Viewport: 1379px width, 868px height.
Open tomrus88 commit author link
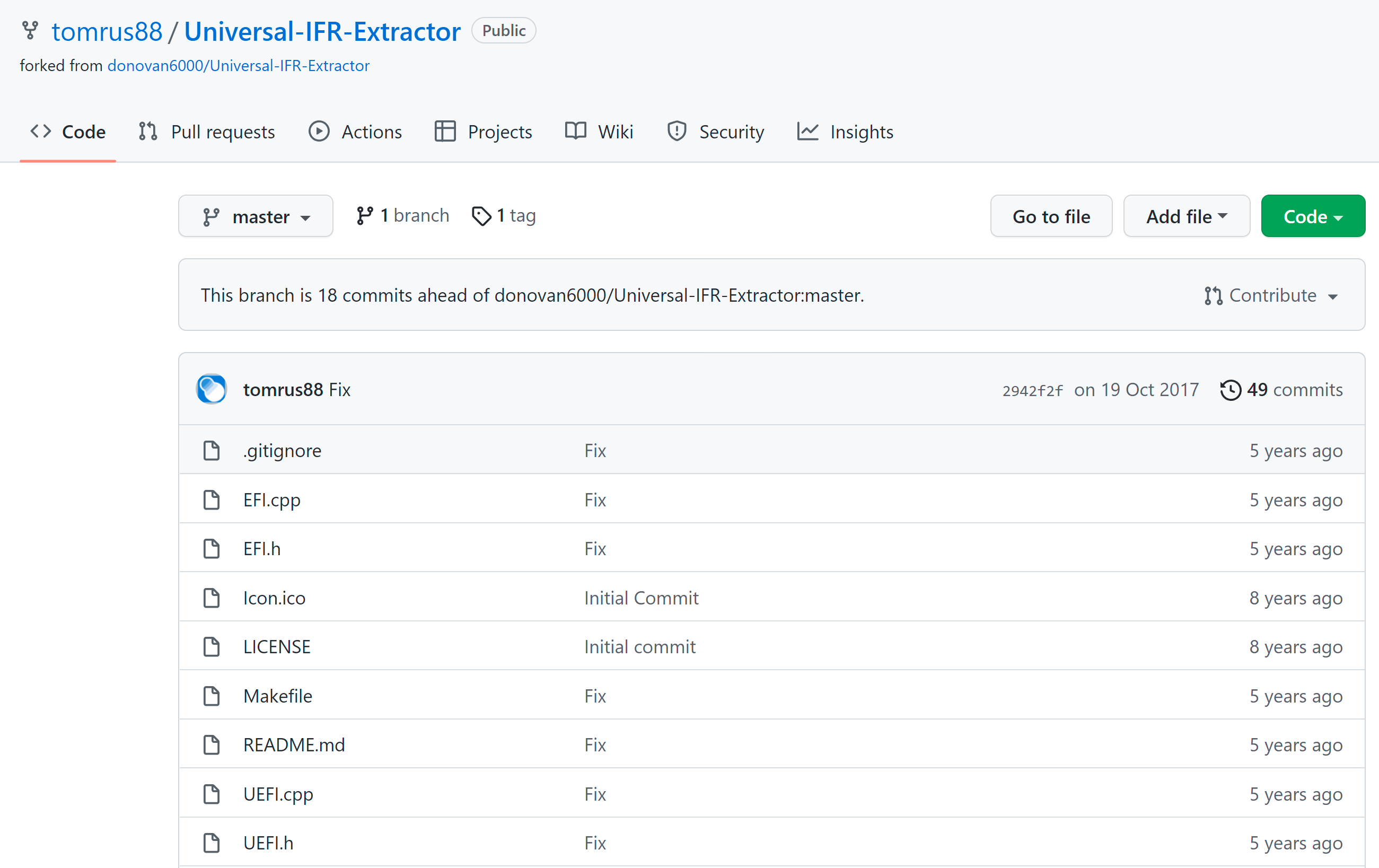[x=283, y=389]
